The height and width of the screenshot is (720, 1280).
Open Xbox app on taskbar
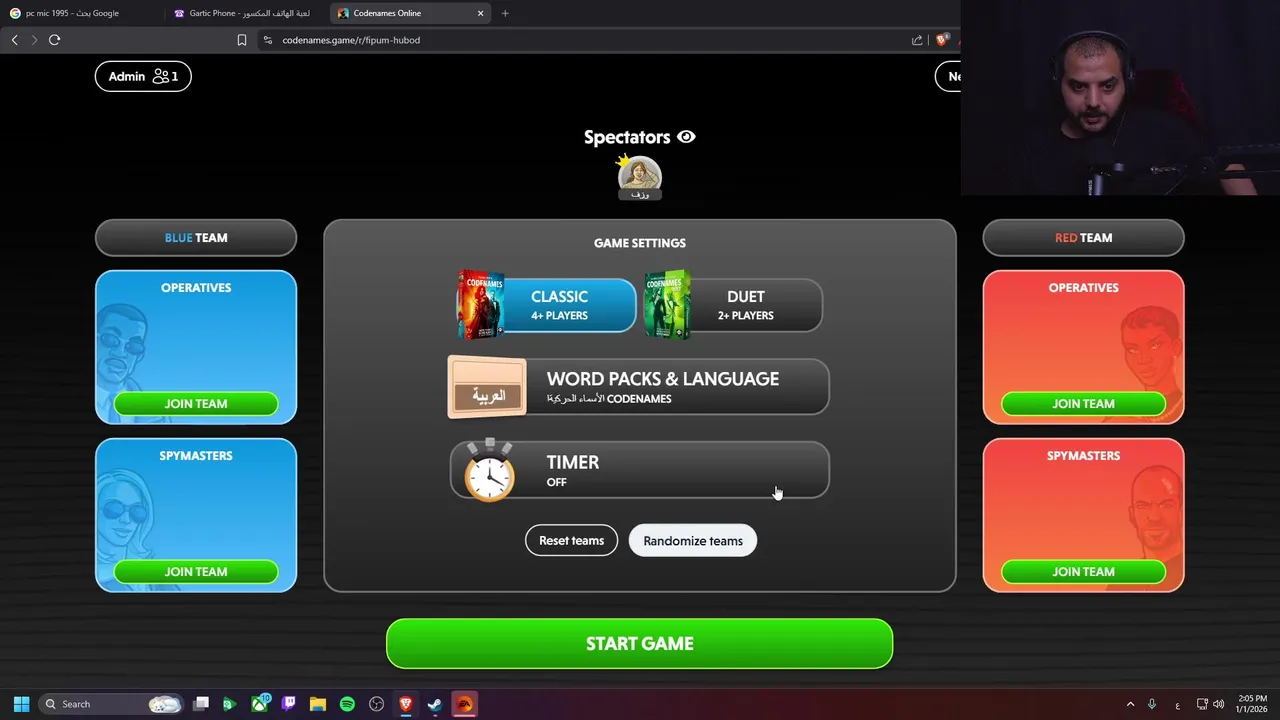point(260,704)
